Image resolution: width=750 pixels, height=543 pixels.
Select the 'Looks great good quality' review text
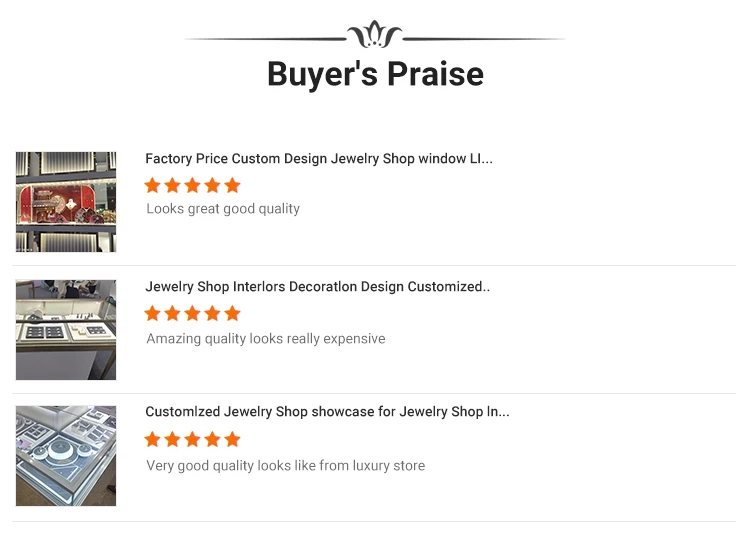(x=223, y=209)
